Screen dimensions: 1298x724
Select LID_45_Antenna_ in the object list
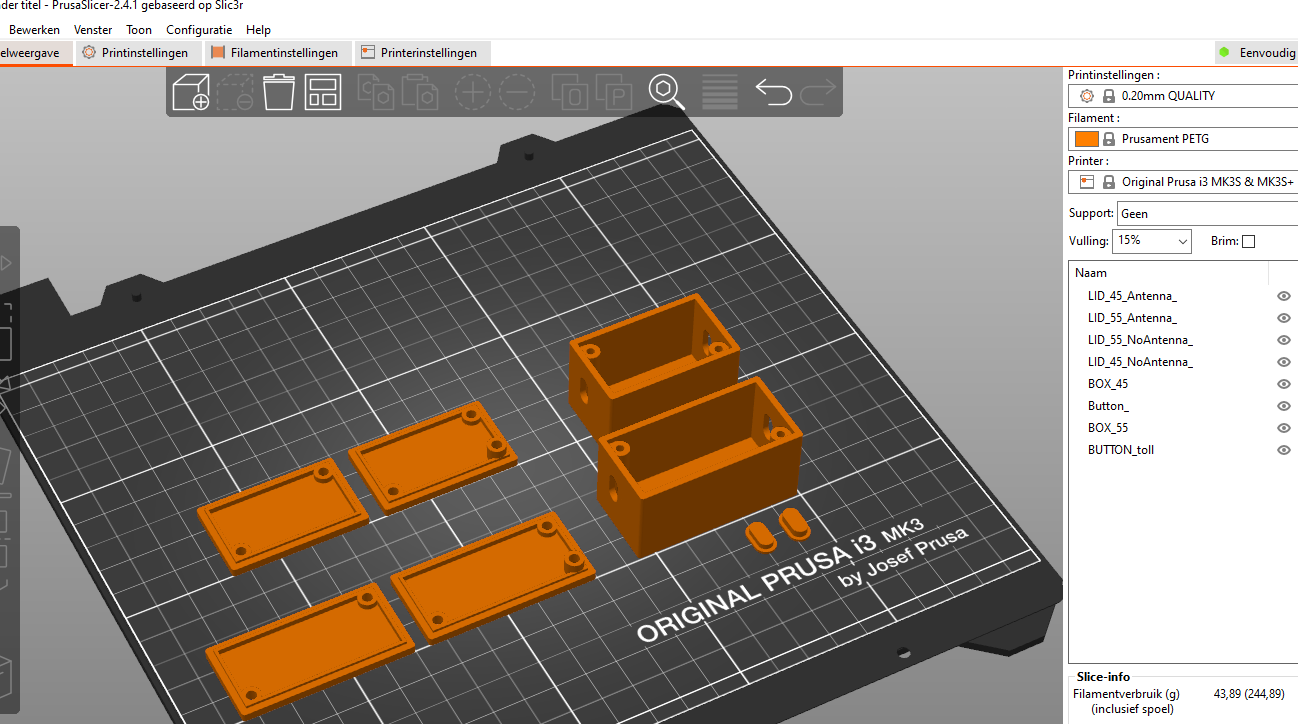(1132, 296)
